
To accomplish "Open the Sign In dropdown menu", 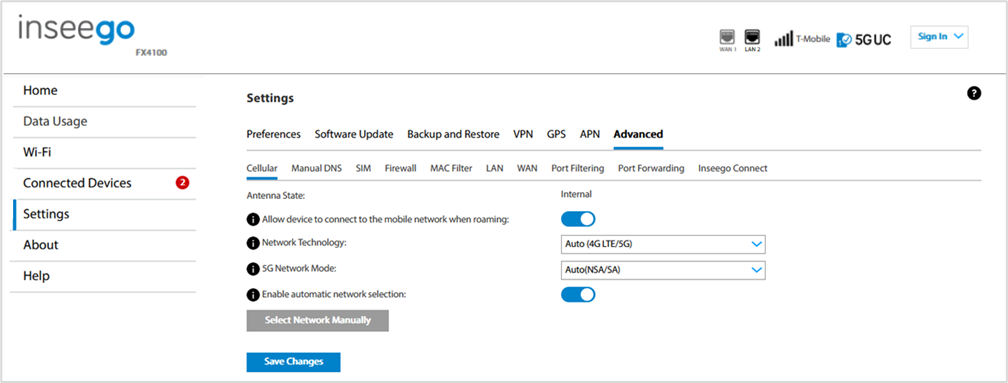I will pos(939,37).
